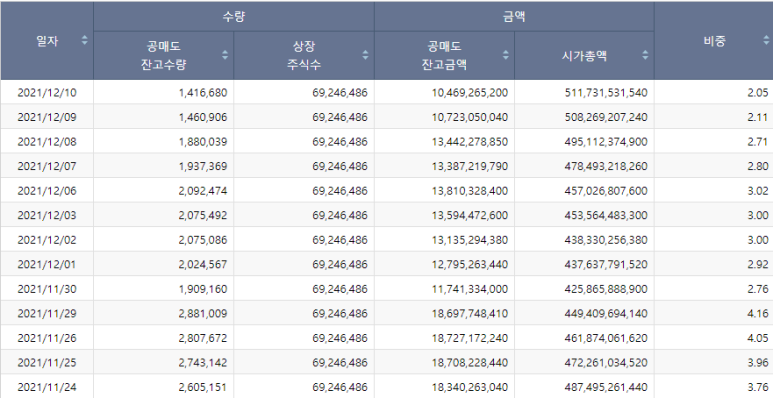Select date cell 2021/12/03
773x398 pixels.
(47, 216)
